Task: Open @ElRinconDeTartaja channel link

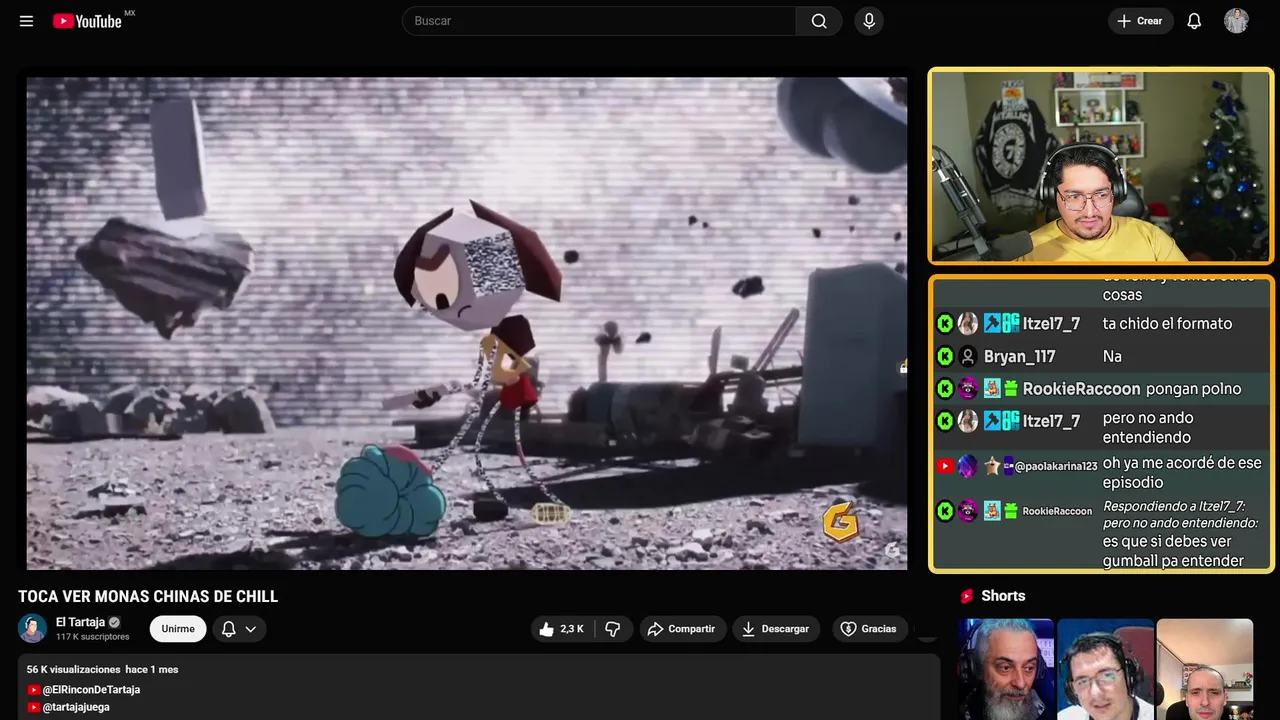Action: pyautogui.click(x=91, y=689)
